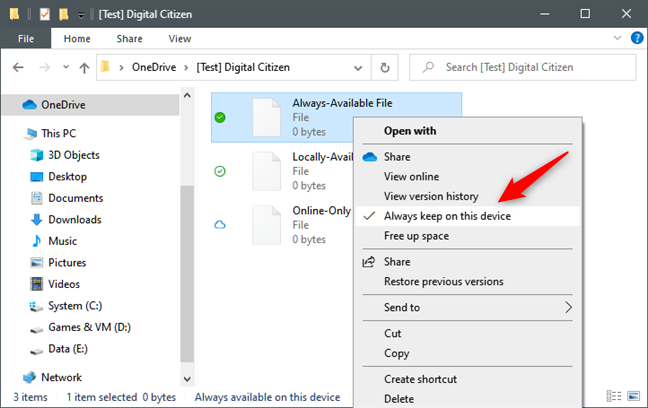This screenshot has width=648, height=408.
Task: Expand the Send to submenu
Action: 468,308
